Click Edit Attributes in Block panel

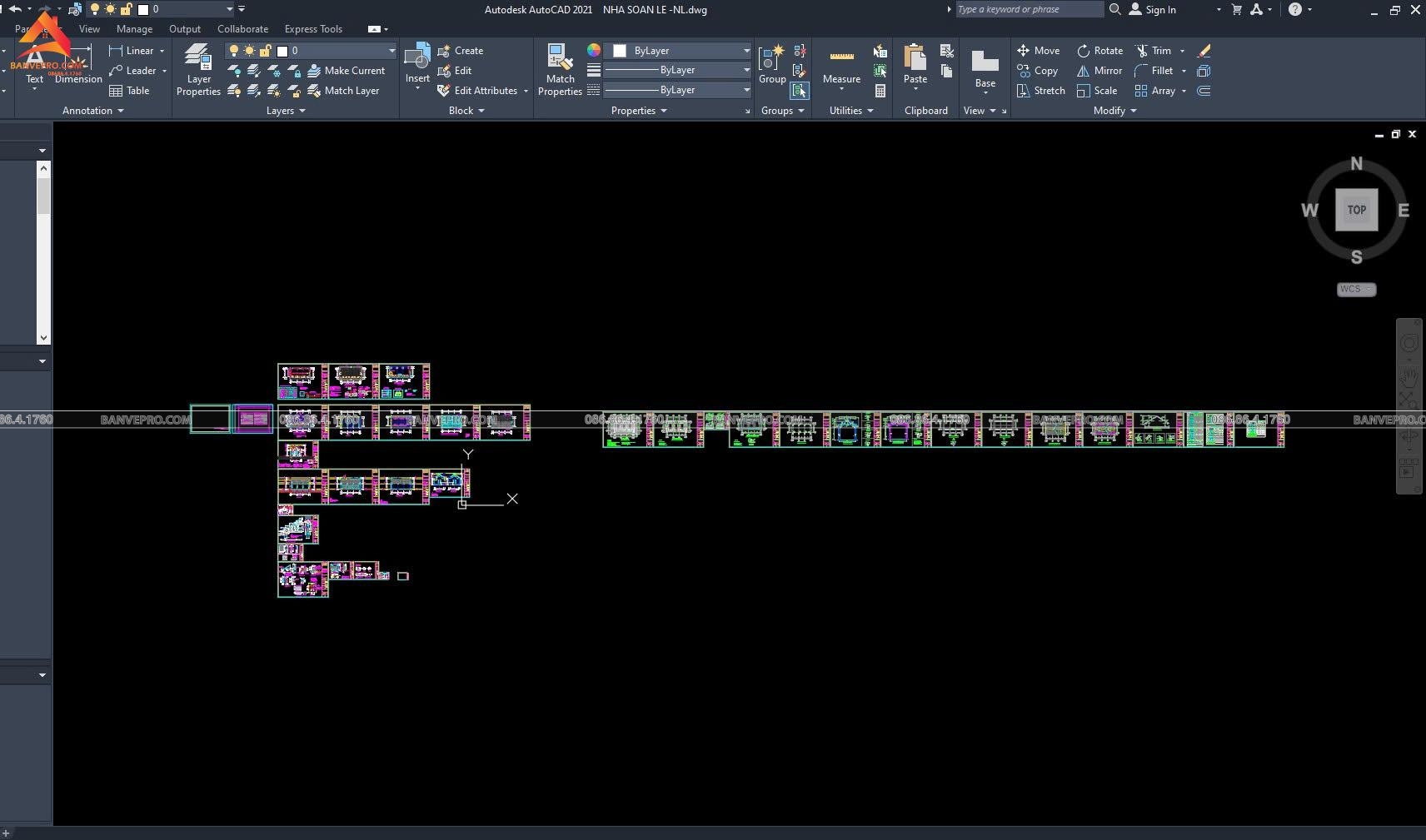pyautogui.click(x=477, y=91)
